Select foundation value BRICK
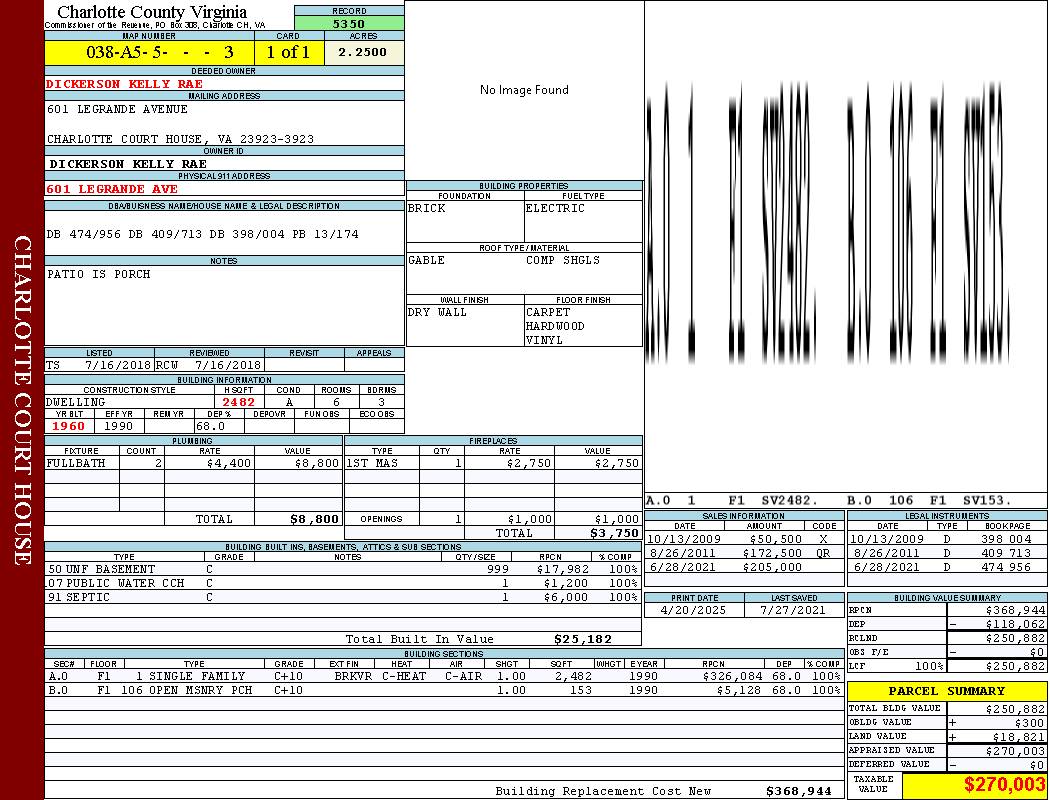The width and height of the screenshot is (1050, 800). pyautogui.click(x=427, y=208)
